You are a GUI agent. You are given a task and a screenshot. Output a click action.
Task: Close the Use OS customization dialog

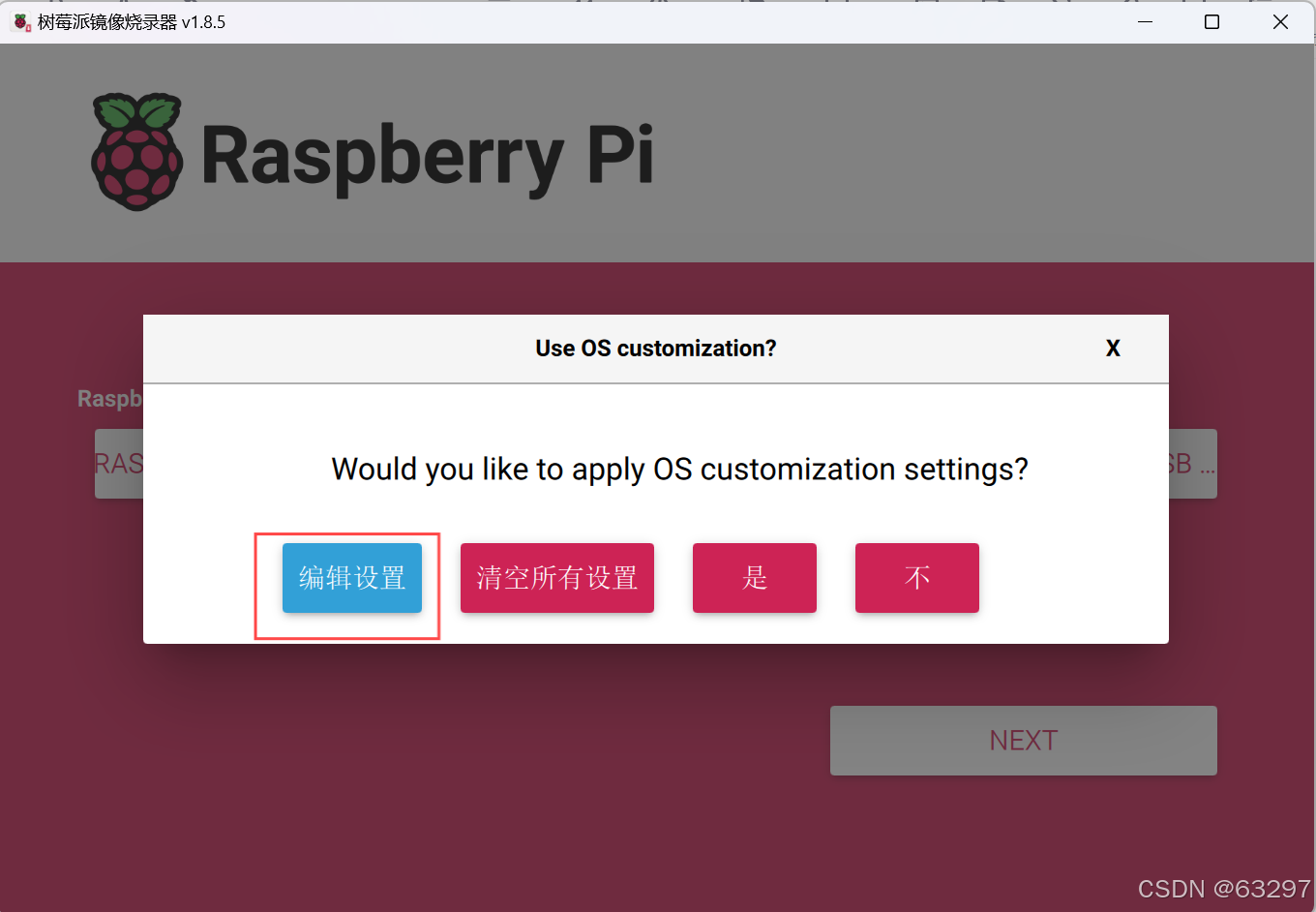[x=1113, y=349]
